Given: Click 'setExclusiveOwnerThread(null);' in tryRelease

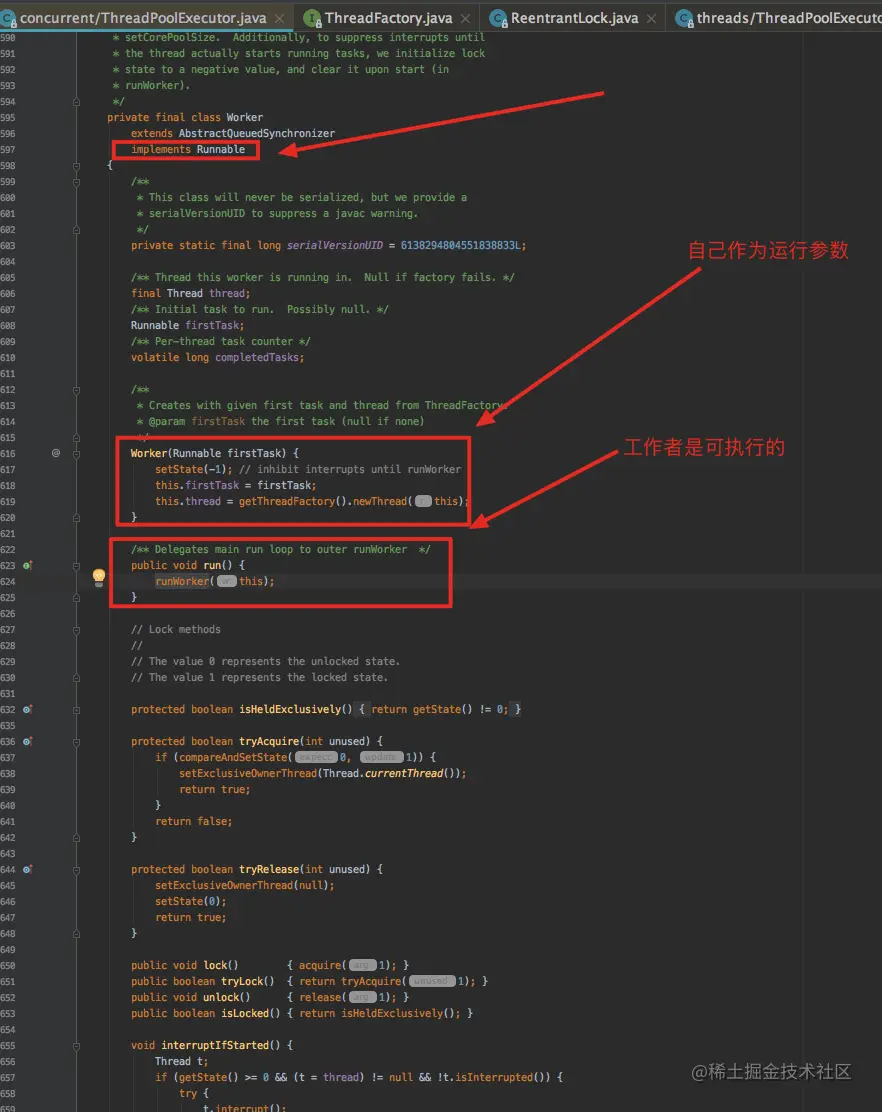Looking at the screenshot, I should coord(245,885).
